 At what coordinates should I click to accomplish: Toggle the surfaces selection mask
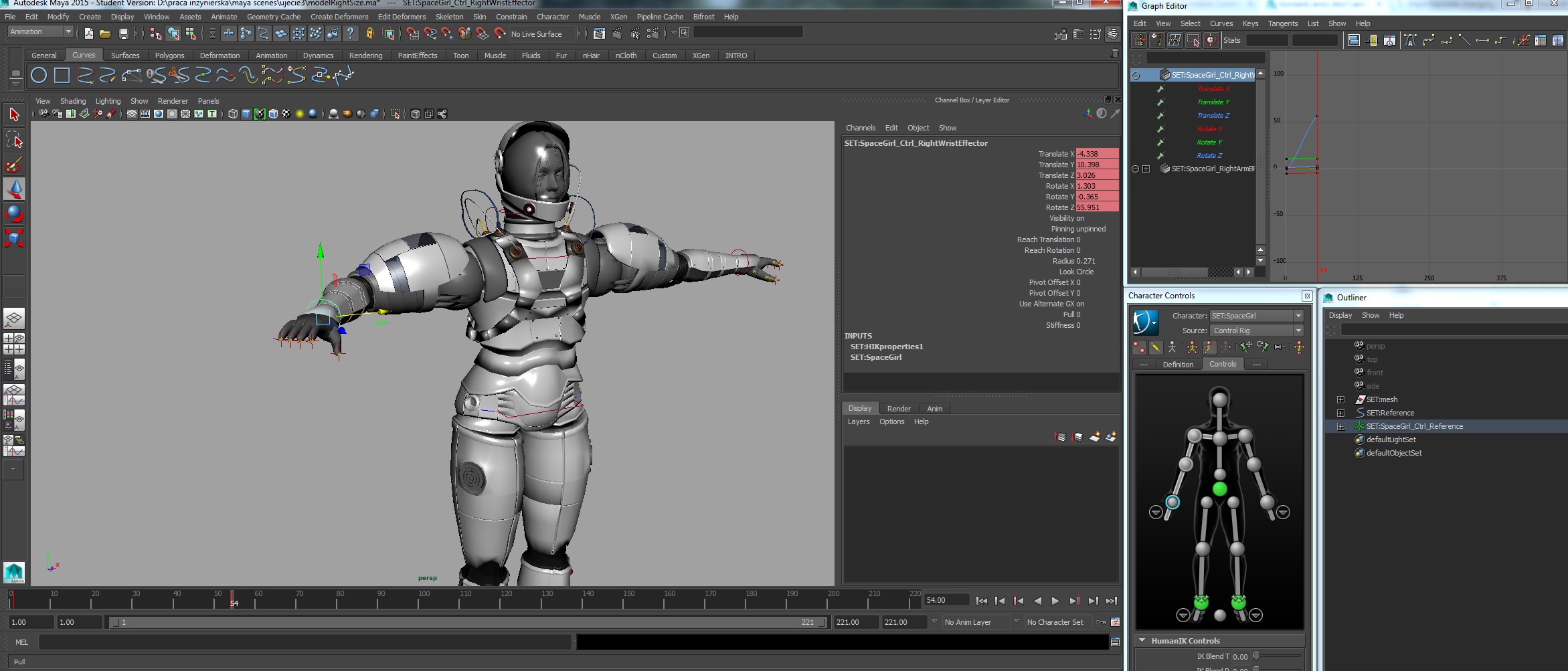281,33
